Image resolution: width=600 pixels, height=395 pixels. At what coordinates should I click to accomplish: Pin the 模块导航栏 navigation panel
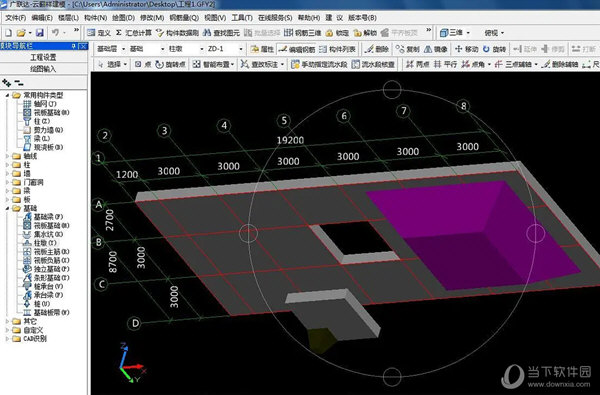[x=74, y=46]
